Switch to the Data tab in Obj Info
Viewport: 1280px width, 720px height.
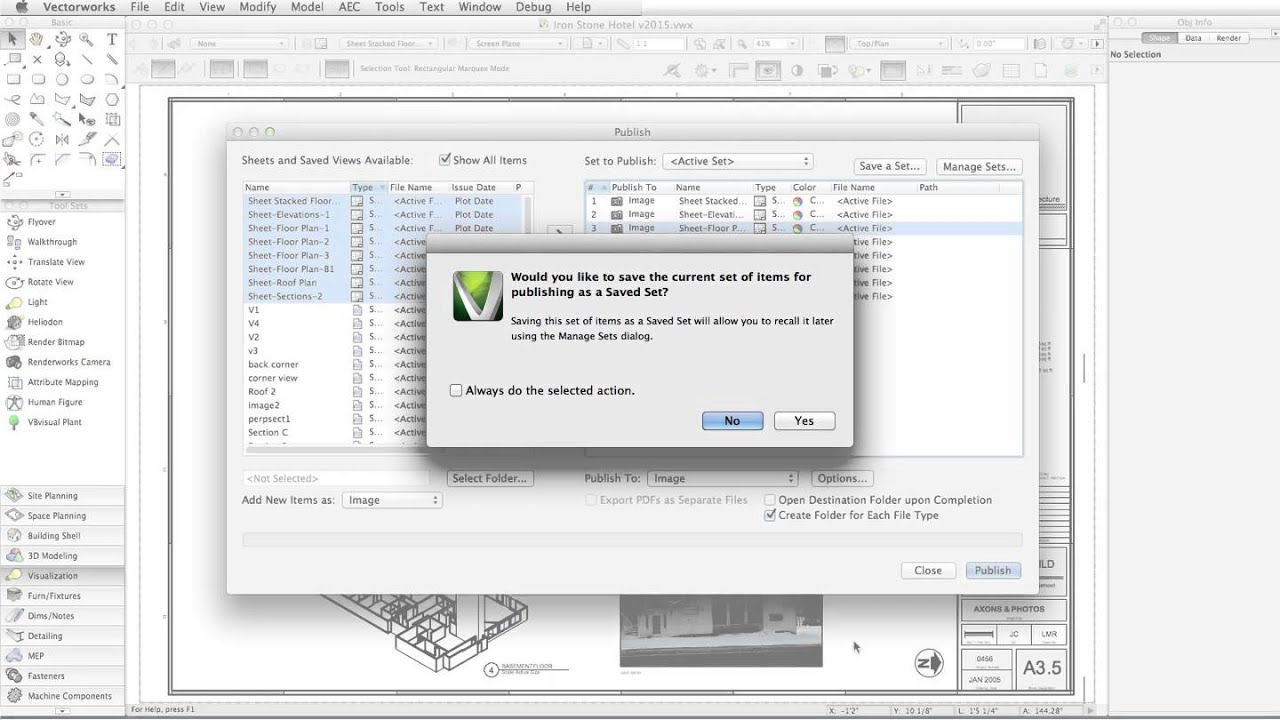[x=1193, y=38]
